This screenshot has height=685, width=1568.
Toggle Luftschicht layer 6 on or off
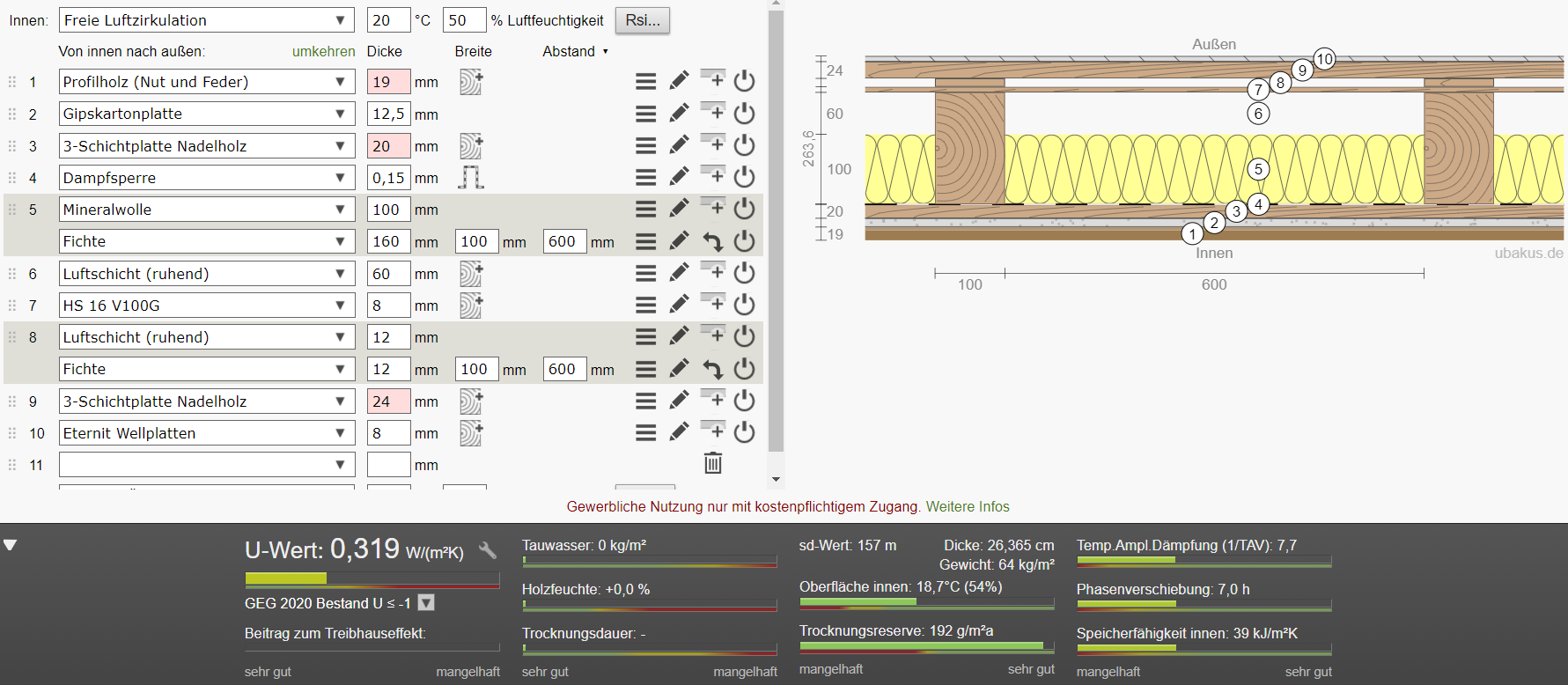[745, 274]
